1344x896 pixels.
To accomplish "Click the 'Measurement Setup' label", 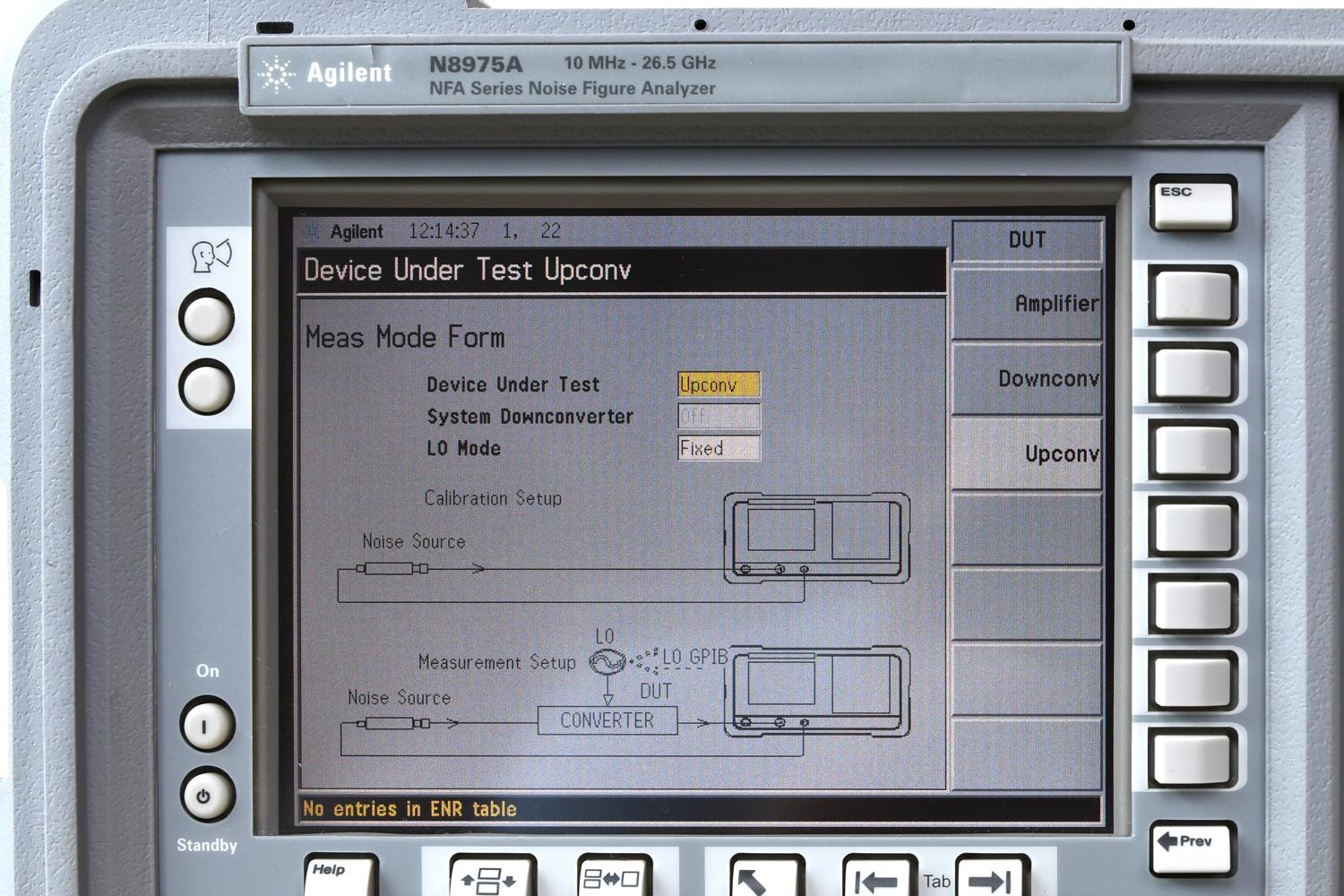I will [496, 663].
